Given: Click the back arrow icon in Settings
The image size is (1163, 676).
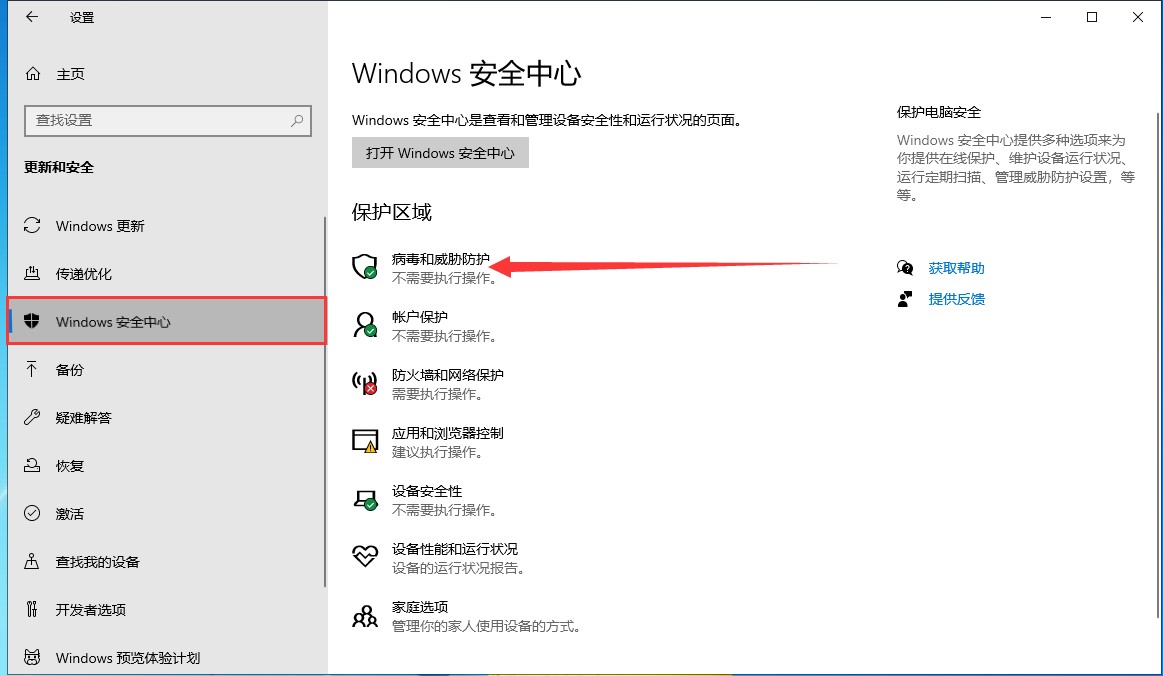Looking at the screenshot, I should [x=32, y=17].
